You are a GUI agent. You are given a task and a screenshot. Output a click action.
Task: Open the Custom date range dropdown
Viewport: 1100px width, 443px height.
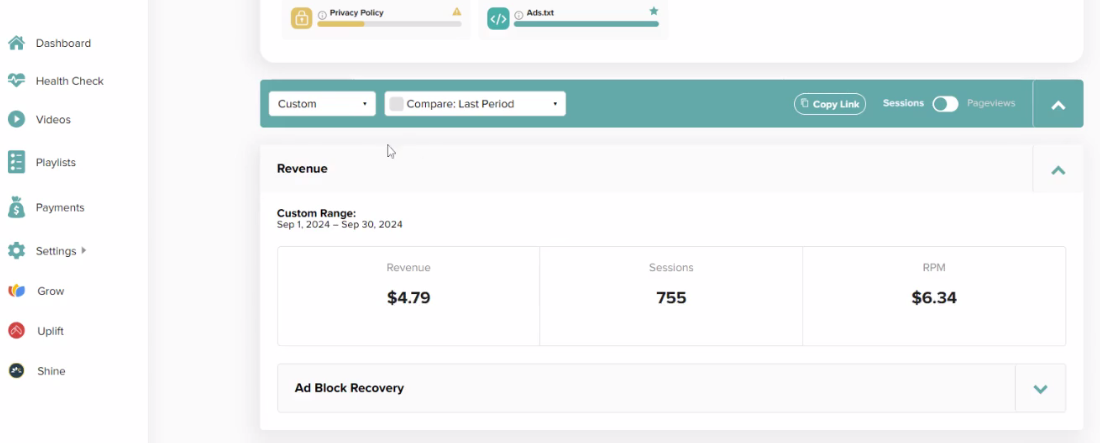322,104
